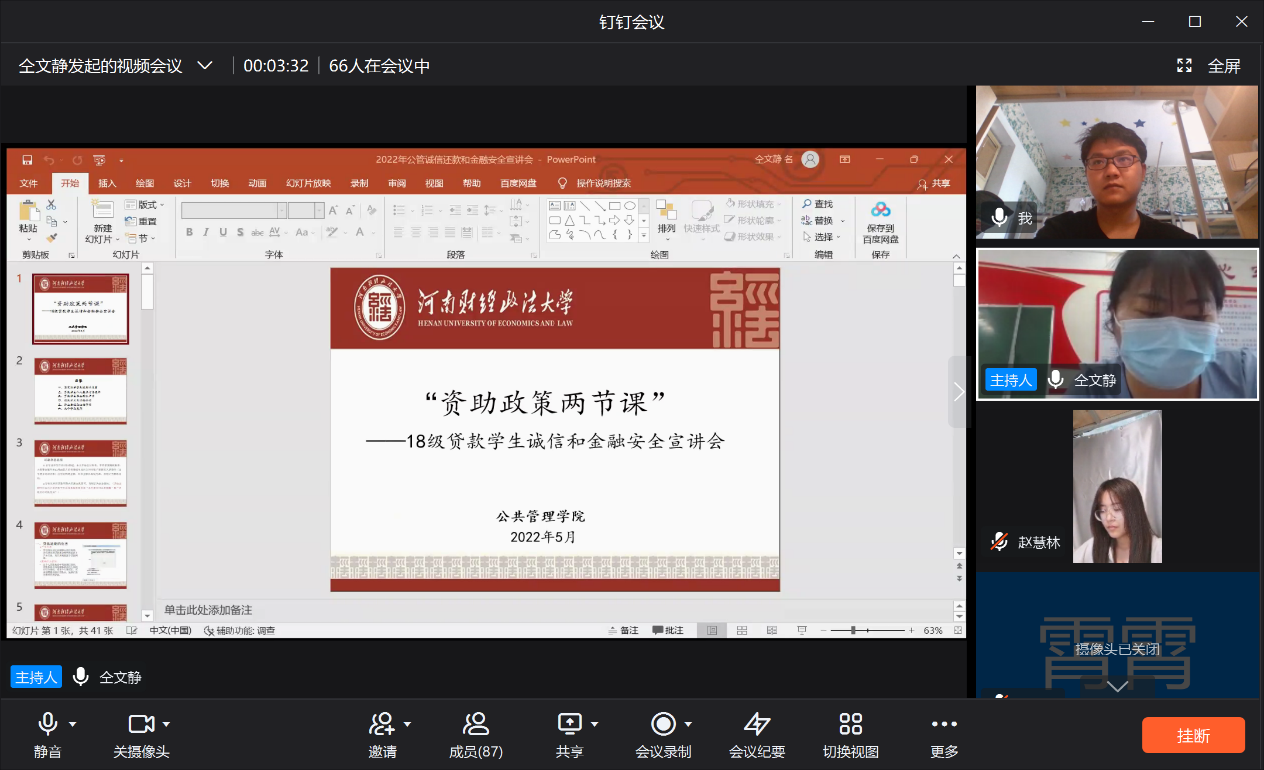Expand the 共享 dropdown arrow in meeting bar
The image size is (1264, 770).
pyautogui.click(x=594, y=724)
